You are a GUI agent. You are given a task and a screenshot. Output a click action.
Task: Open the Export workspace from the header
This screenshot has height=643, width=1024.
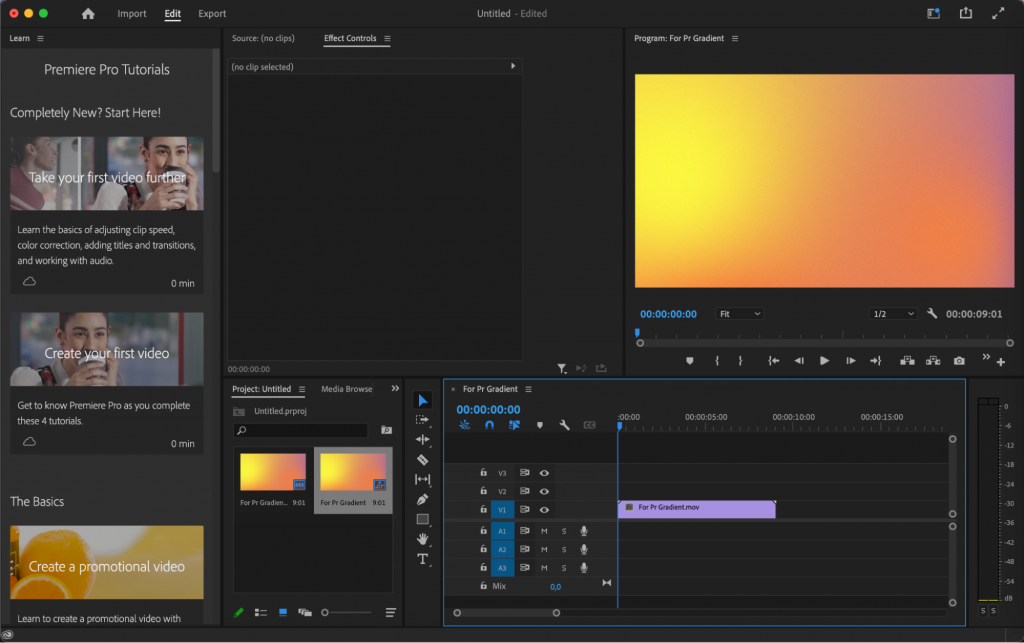pyautogui.click(x=210, y=14)
